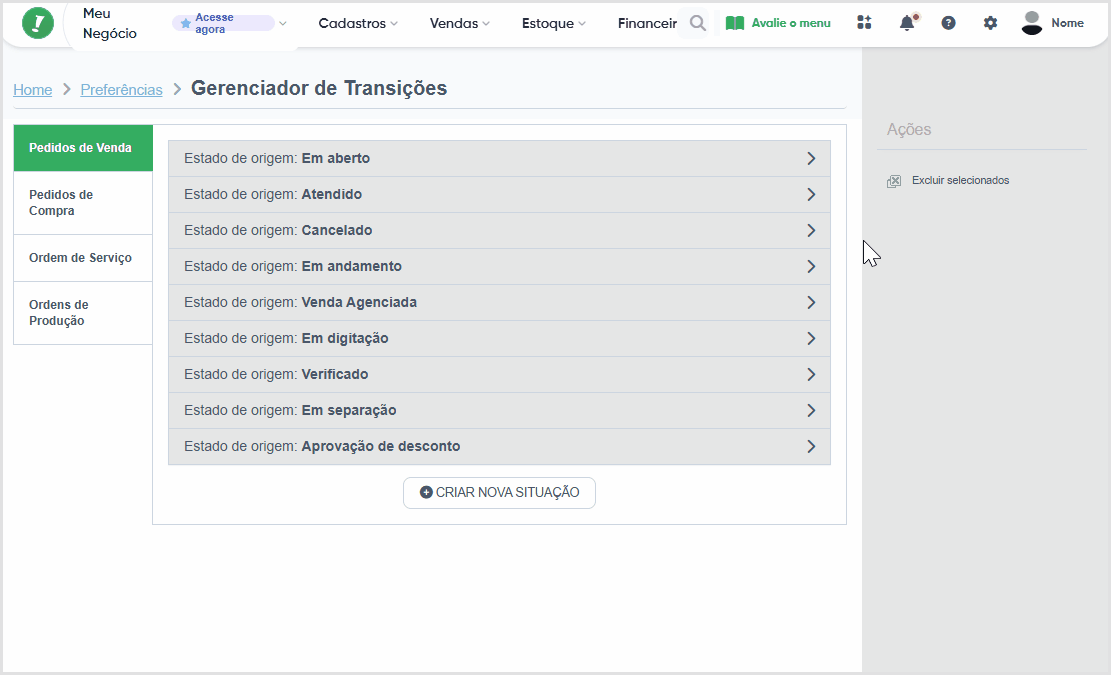Select the Ordens de Produção tab

click(x=83, y=313)
